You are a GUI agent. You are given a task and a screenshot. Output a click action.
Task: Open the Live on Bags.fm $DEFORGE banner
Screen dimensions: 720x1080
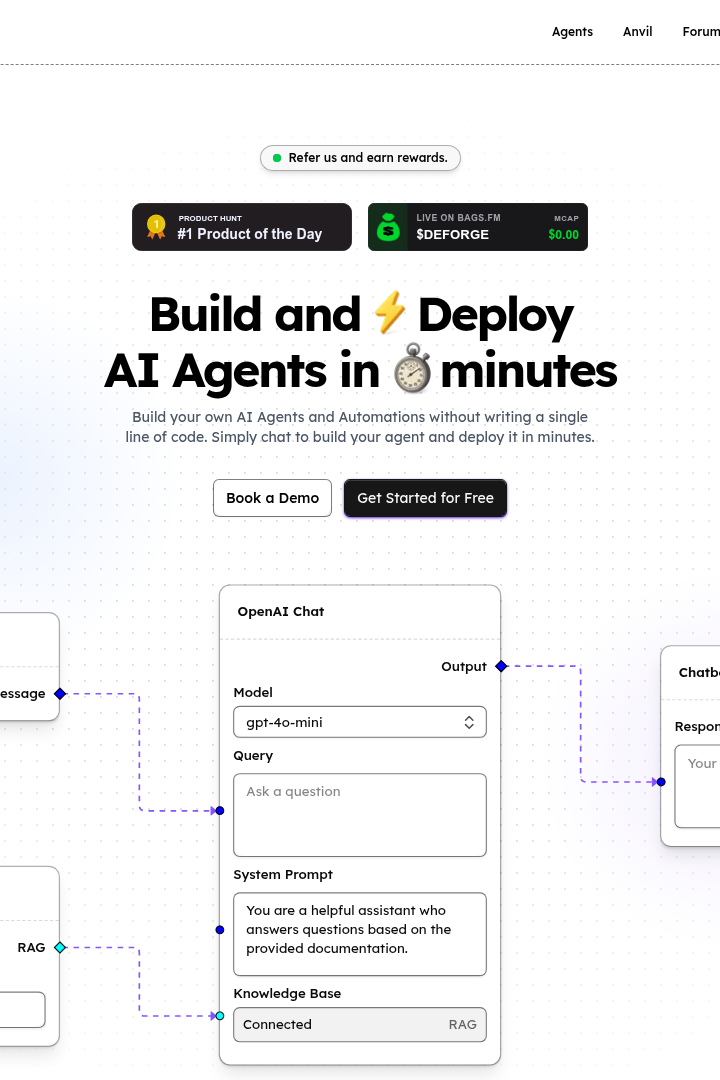click(x=477, y=227)
